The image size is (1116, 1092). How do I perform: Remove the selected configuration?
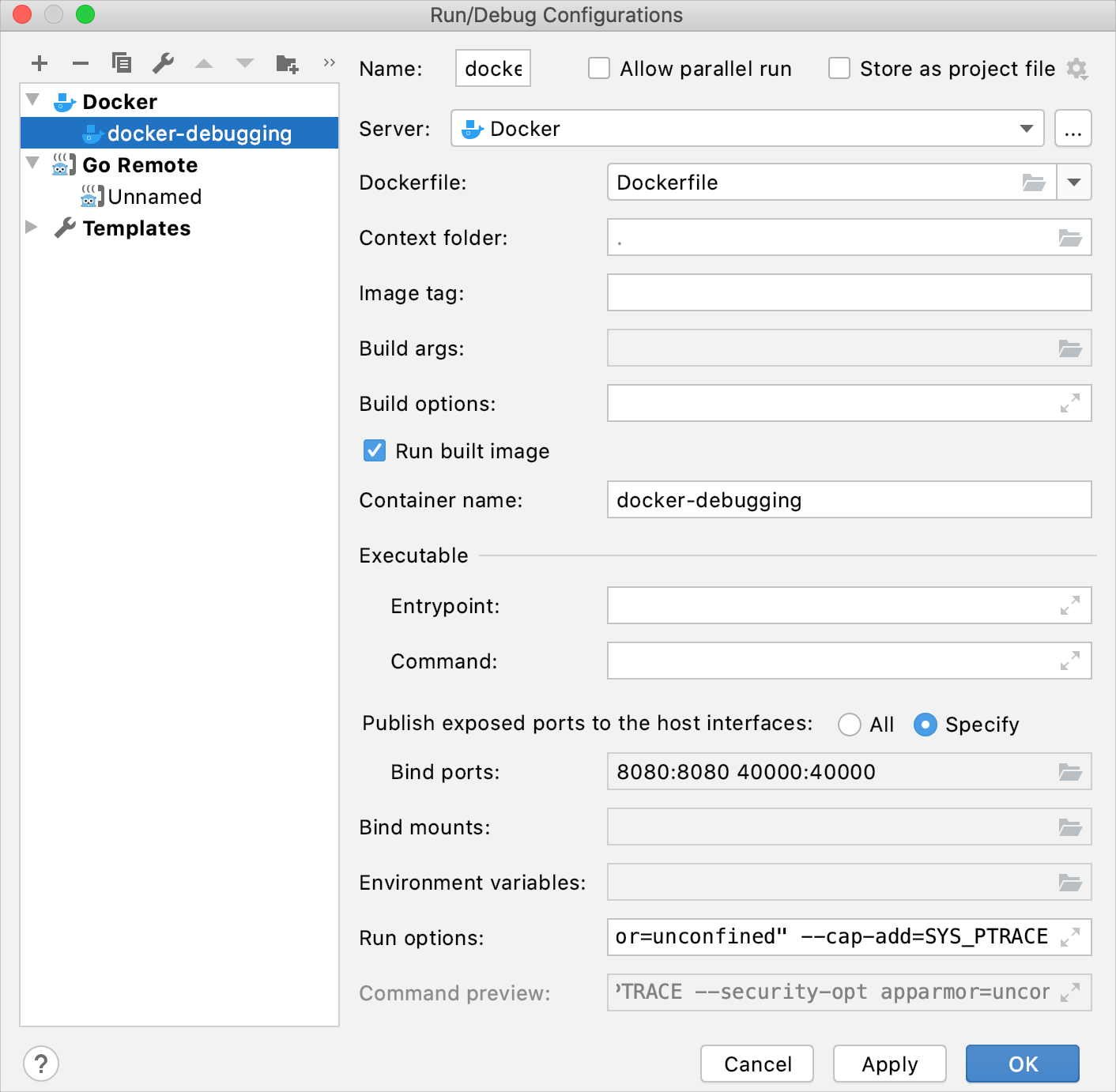coord(80,62)
